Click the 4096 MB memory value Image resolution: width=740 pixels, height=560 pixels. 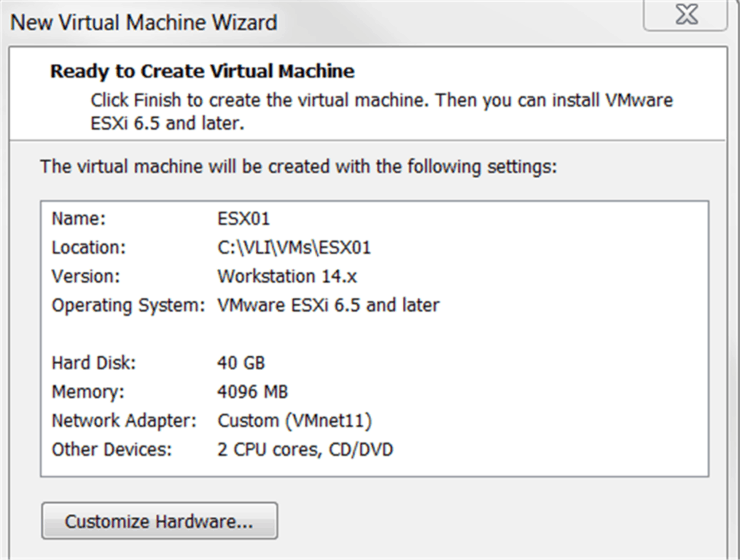[251, 392]
